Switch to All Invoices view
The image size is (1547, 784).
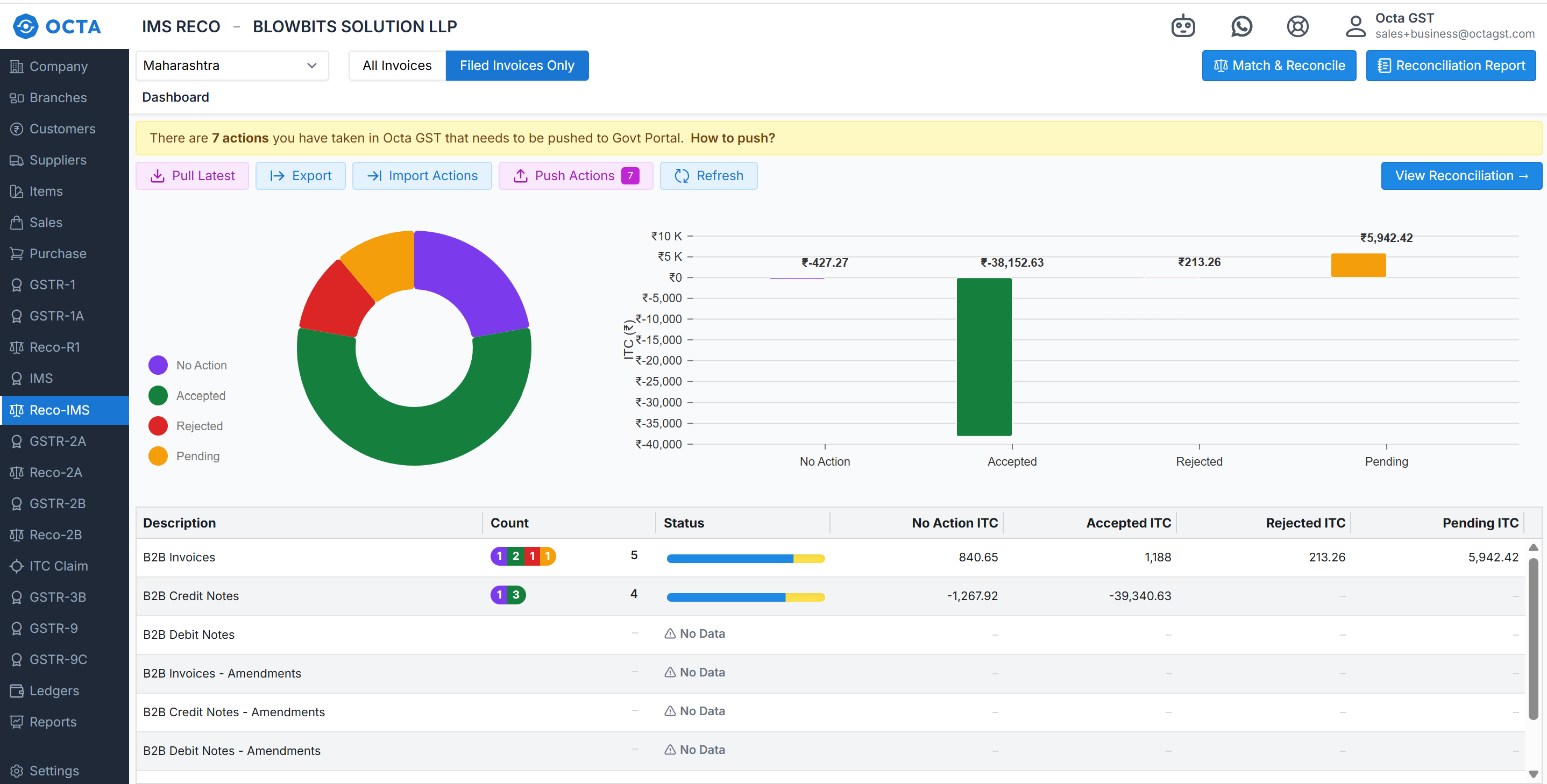397,66
